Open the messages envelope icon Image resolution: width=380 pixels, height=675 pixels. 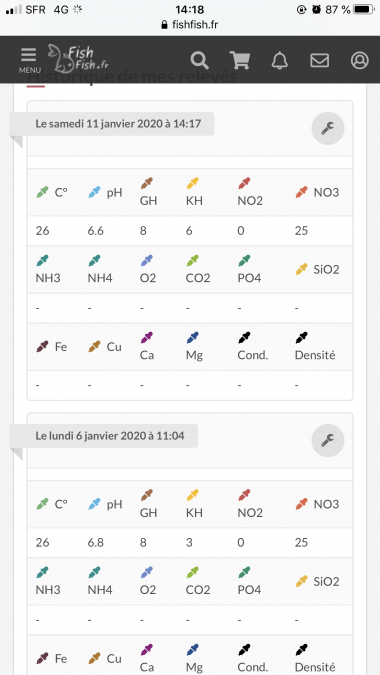pyautogui.click(x=319, y=60)
